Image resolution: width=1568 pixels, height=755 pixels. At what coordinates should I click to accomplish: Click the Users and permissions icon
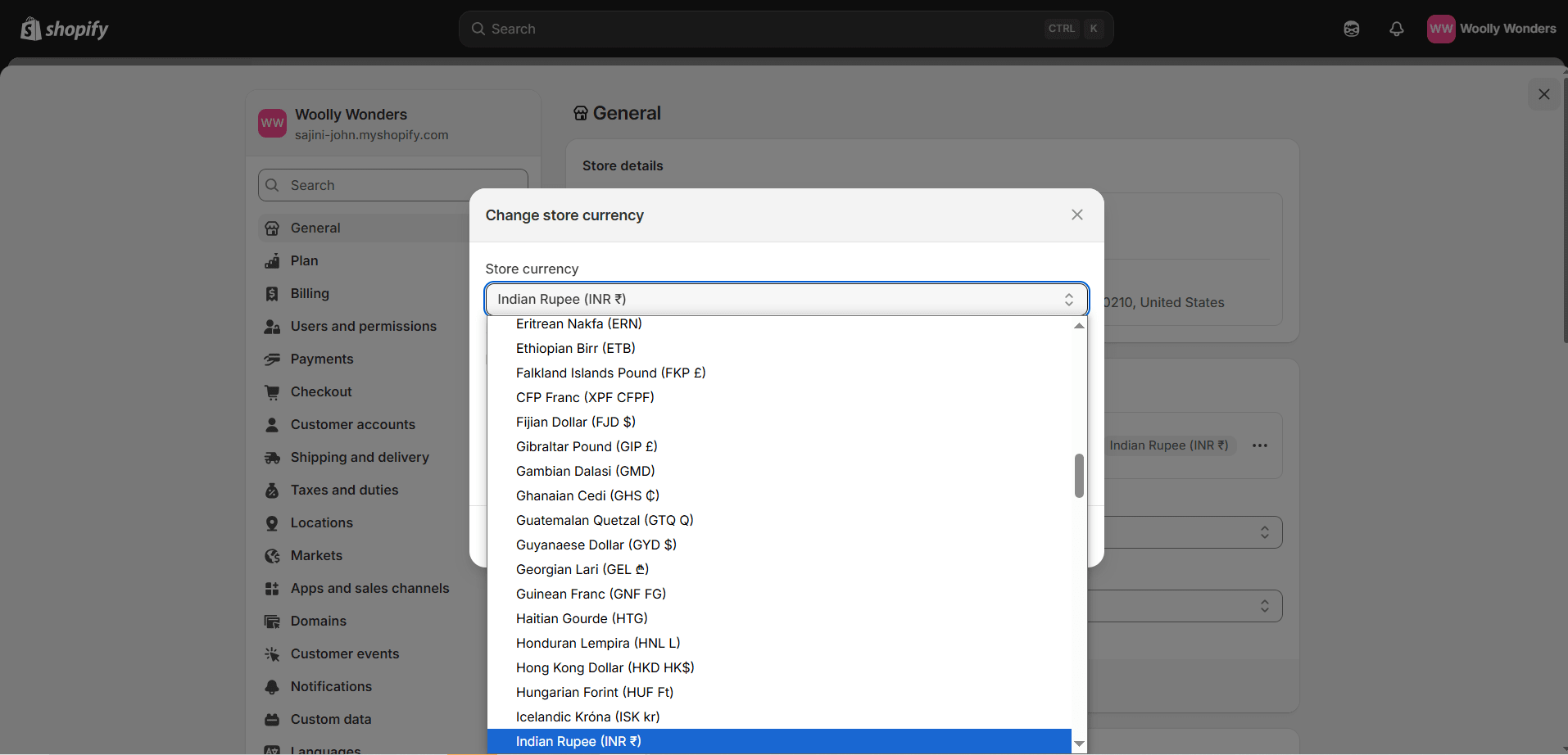[x=272, y=327]
